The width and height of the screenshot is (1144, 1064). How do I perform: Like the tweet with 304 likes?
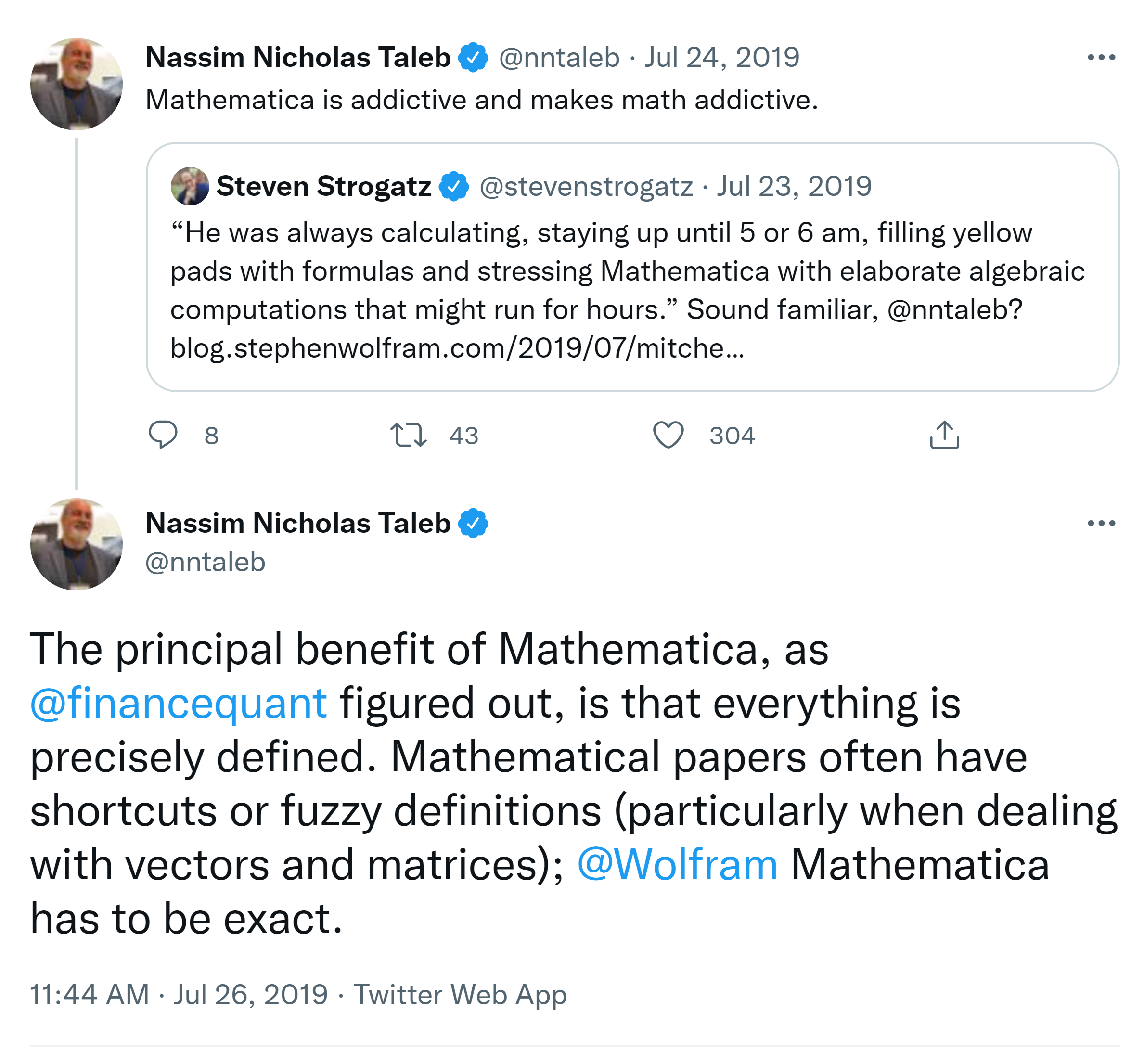(668, 435)
